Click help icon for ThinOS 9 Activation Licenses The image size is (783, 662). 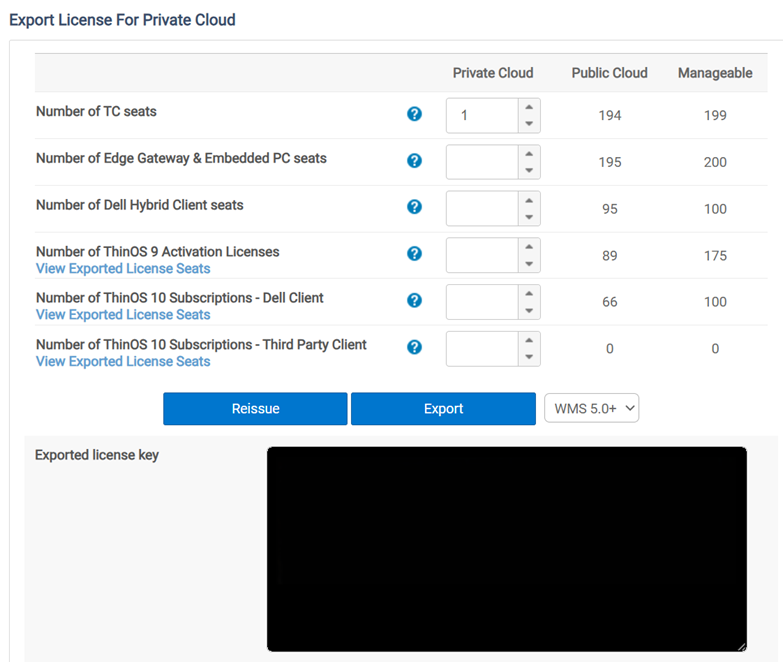[x=415, y=254]
